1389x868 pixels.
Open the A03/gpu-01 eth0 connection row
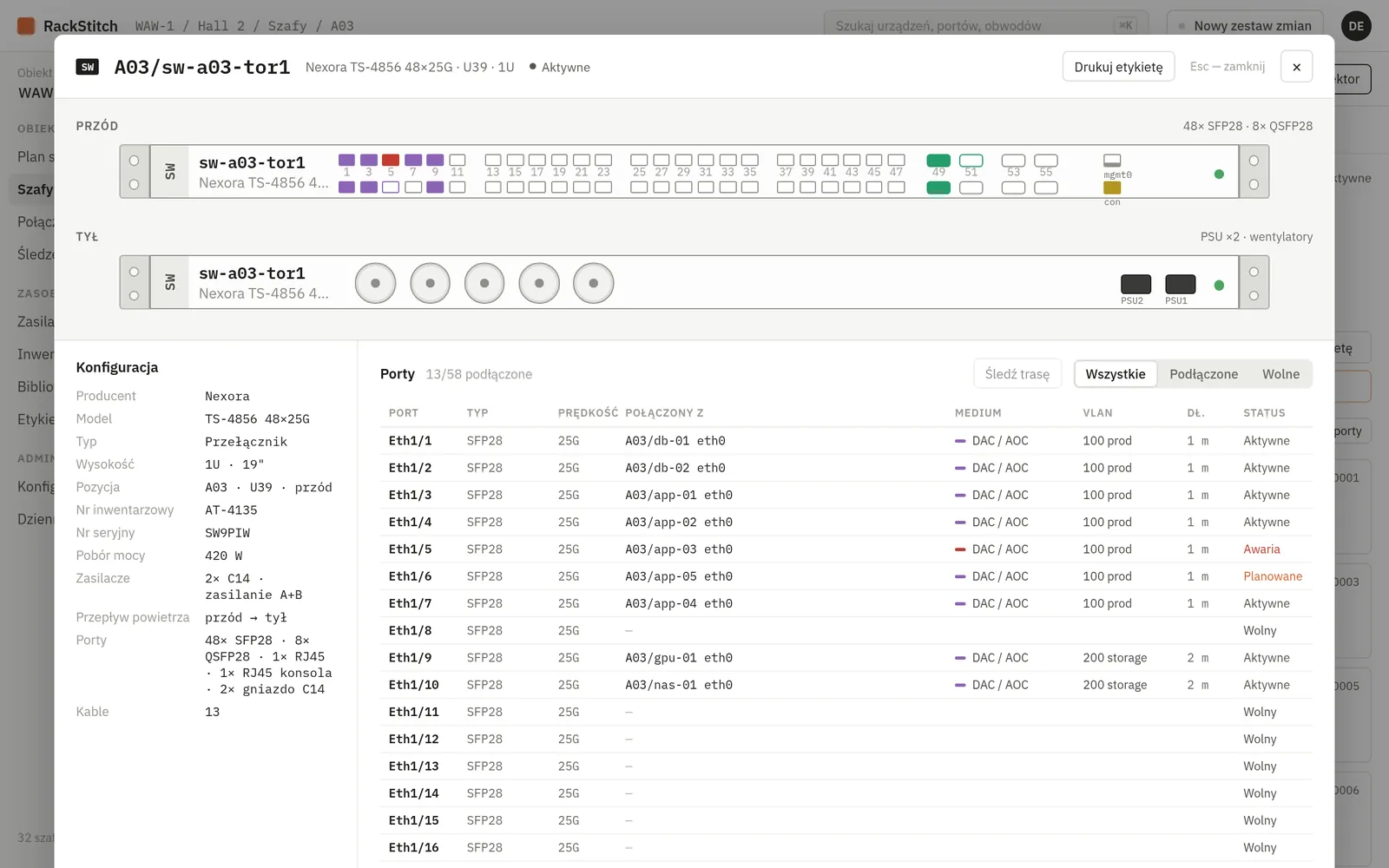(x=846, y=658)
